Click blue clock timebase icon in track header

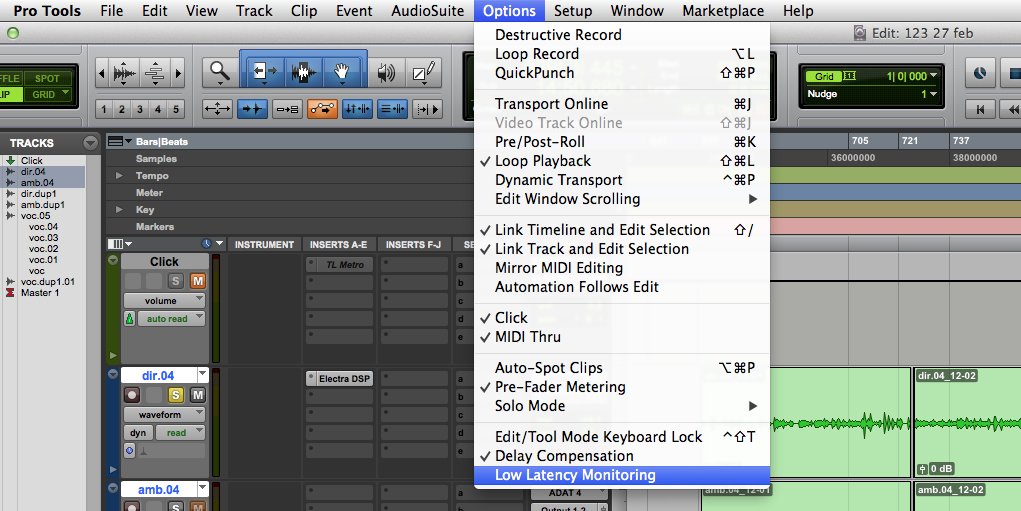point(206,244)
